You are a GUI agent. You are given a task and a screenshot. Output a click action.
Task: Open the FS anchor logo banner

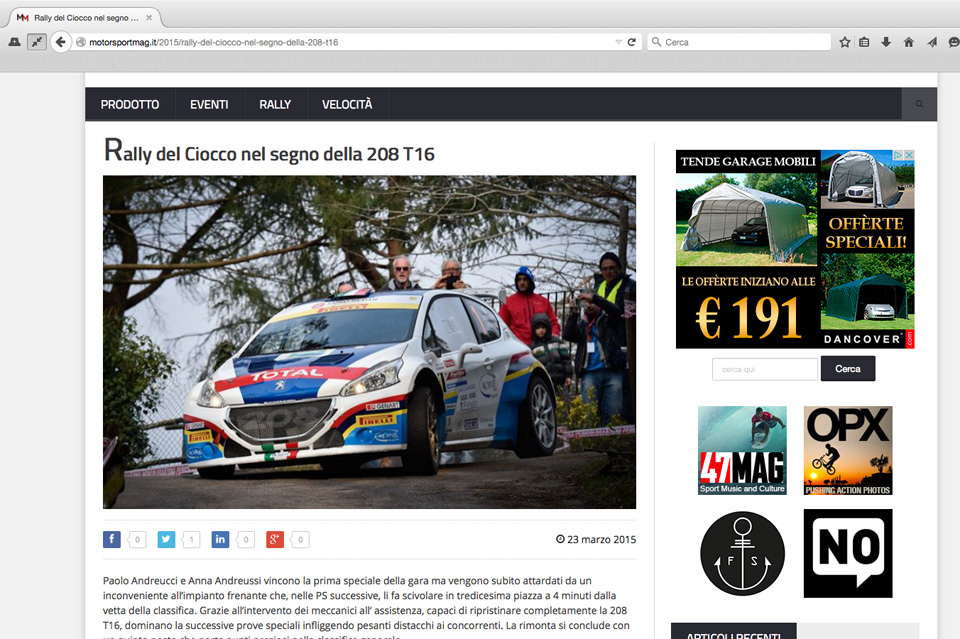(x=742, y=554)
